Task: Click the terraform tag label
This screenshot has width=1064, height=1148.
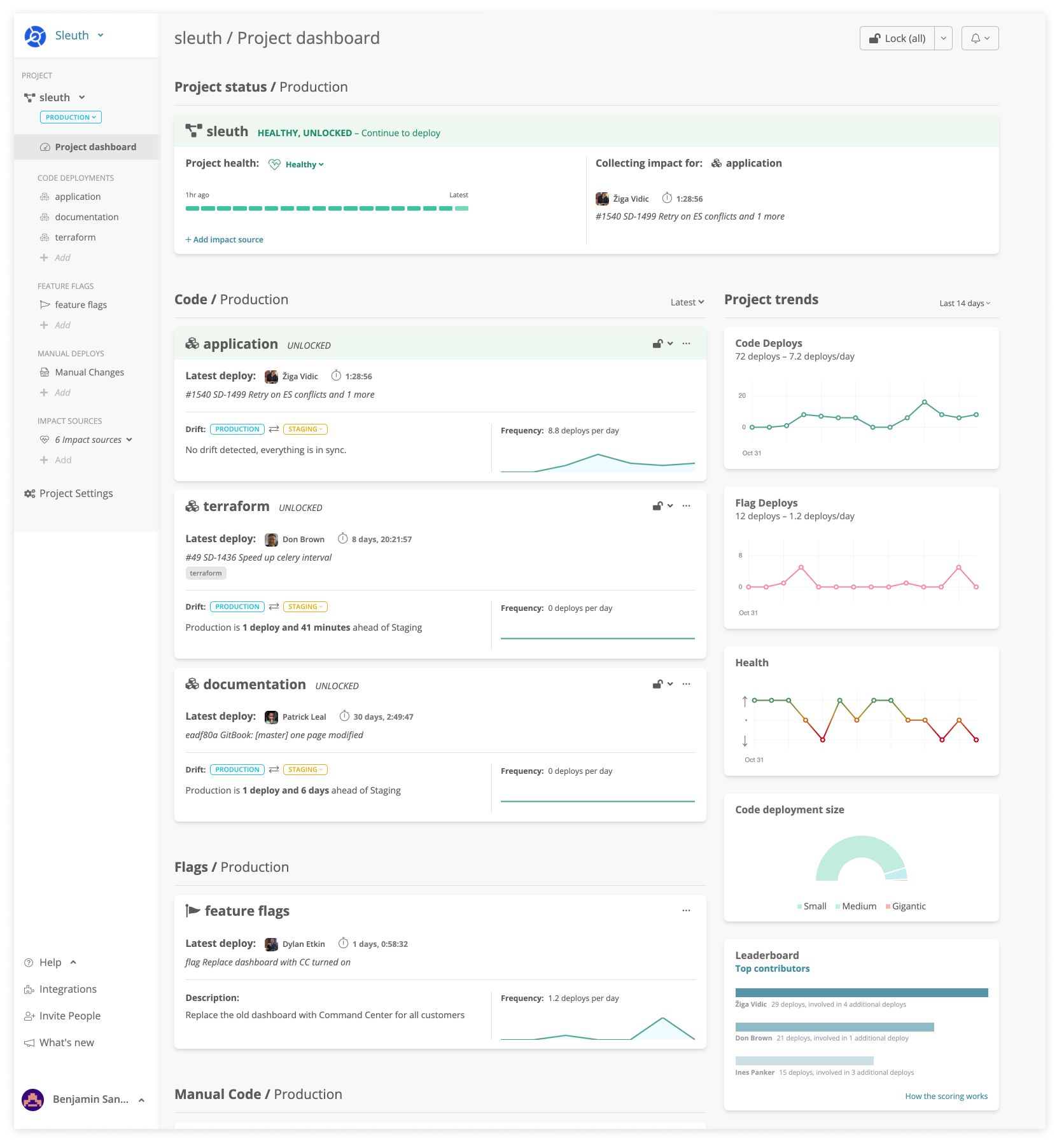Action: pyautogui.click(x=206, y=573)
